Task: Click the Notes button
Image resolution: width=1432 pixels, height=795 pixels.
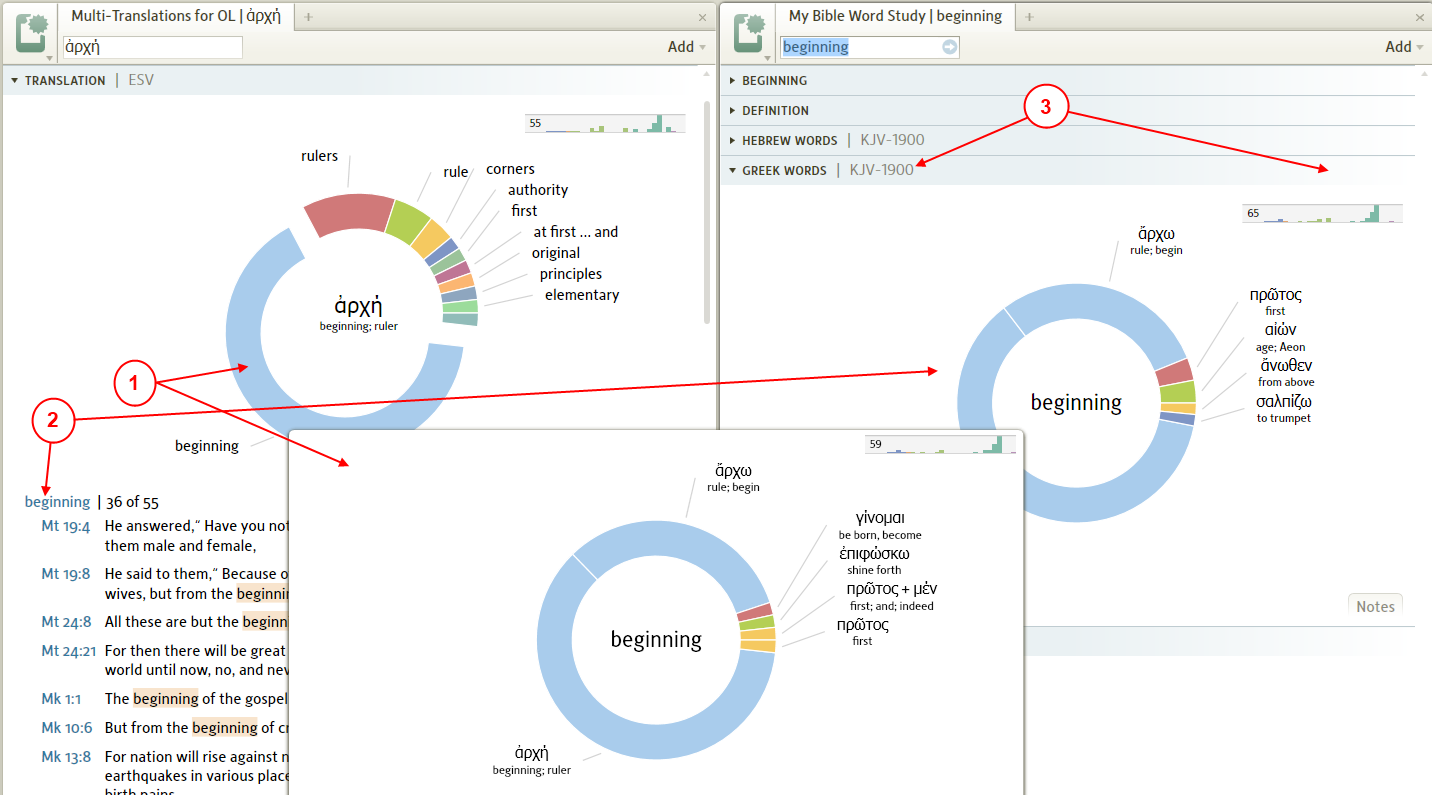Action: click(x=1375, y=606)
